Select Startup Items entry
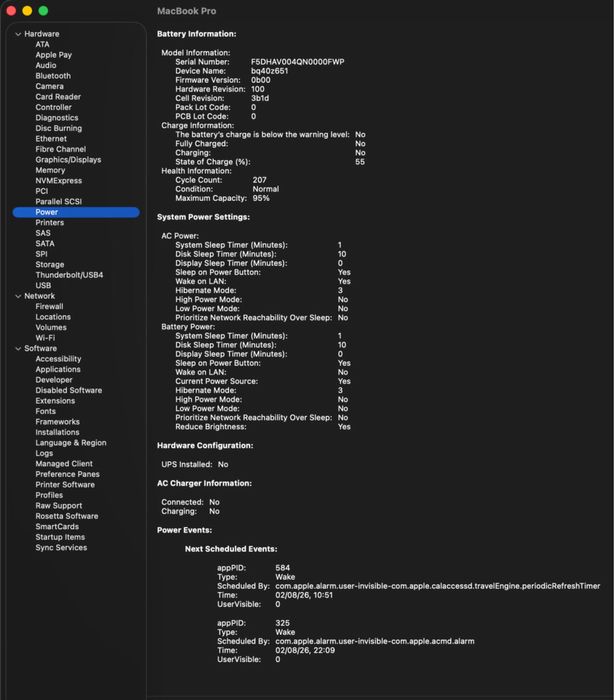The height and width of the screenshot is (700, 614). [x=60, y=537]
